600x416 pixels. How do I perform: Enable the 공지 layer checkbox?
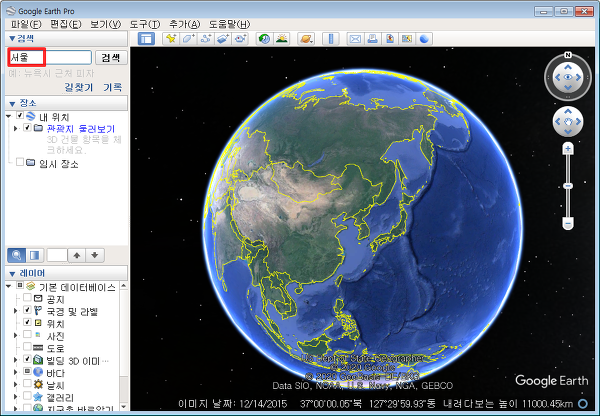pyautogui.click(x=27, y=297)
